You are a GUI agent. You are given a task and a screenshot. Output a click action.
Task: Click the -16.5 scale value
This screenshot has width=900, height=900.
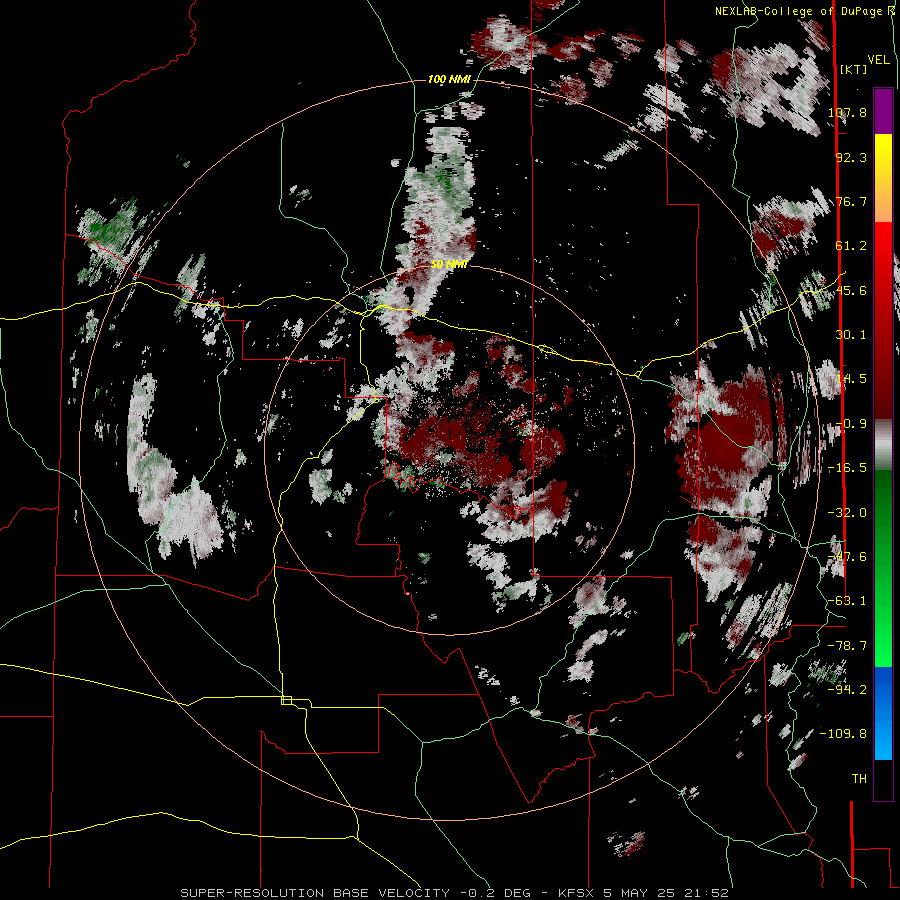pos(848,468)
